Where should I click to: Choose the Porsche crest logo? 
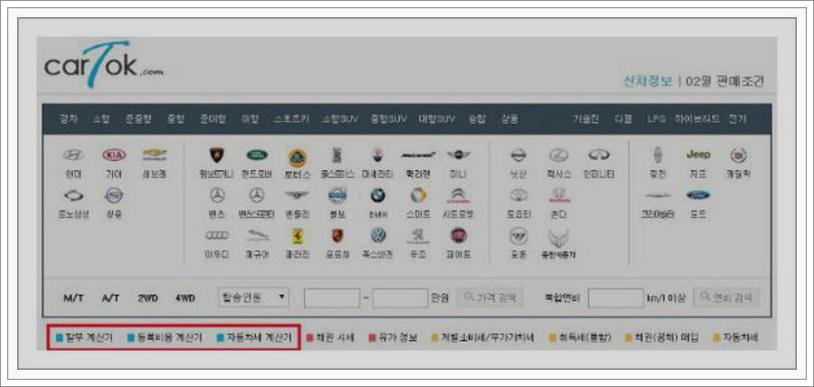[337, 236]
